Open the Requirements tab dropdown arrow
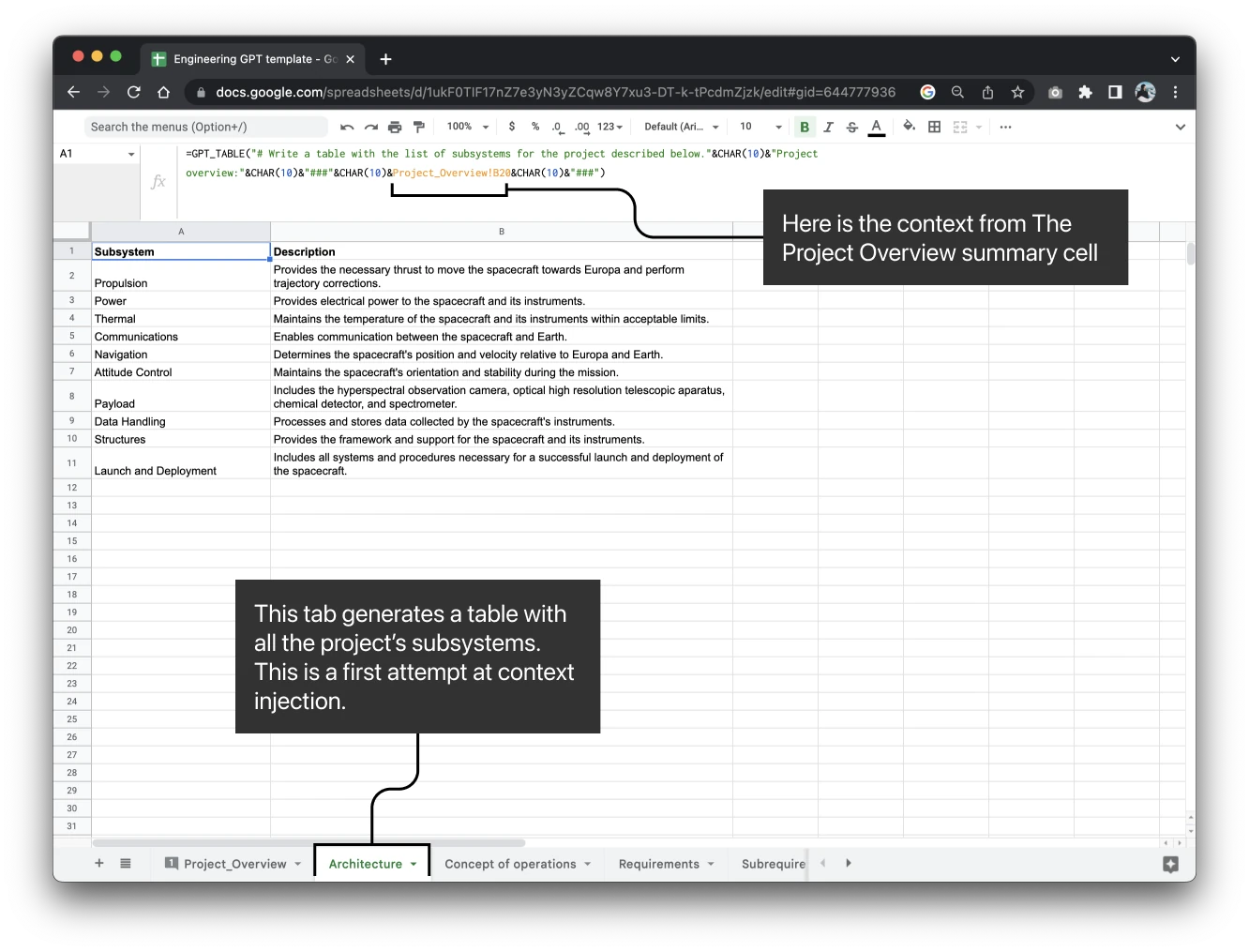 click(711, 864)
